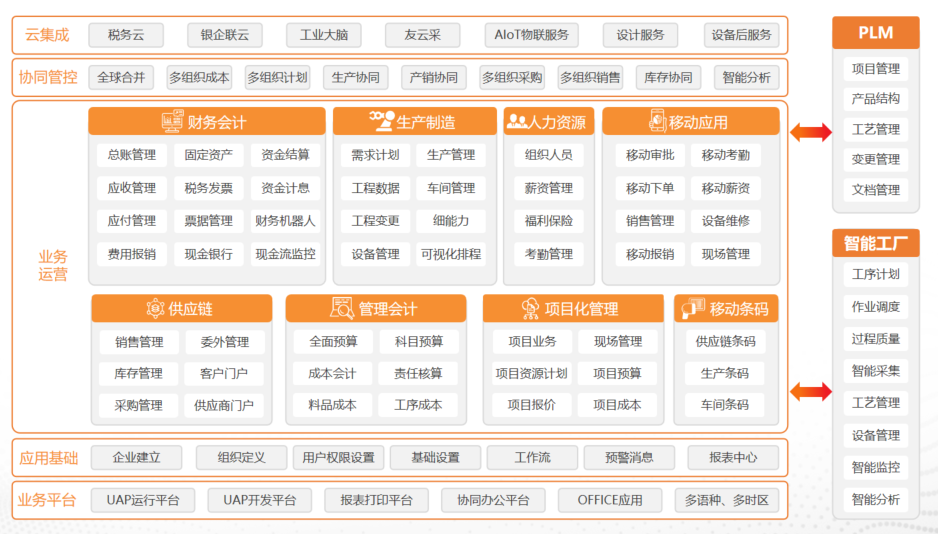The height and width of the screenshot is (534, 938).
Task: Click the 管理会计 magnifier icon
Action: click(x=342, y=309)
